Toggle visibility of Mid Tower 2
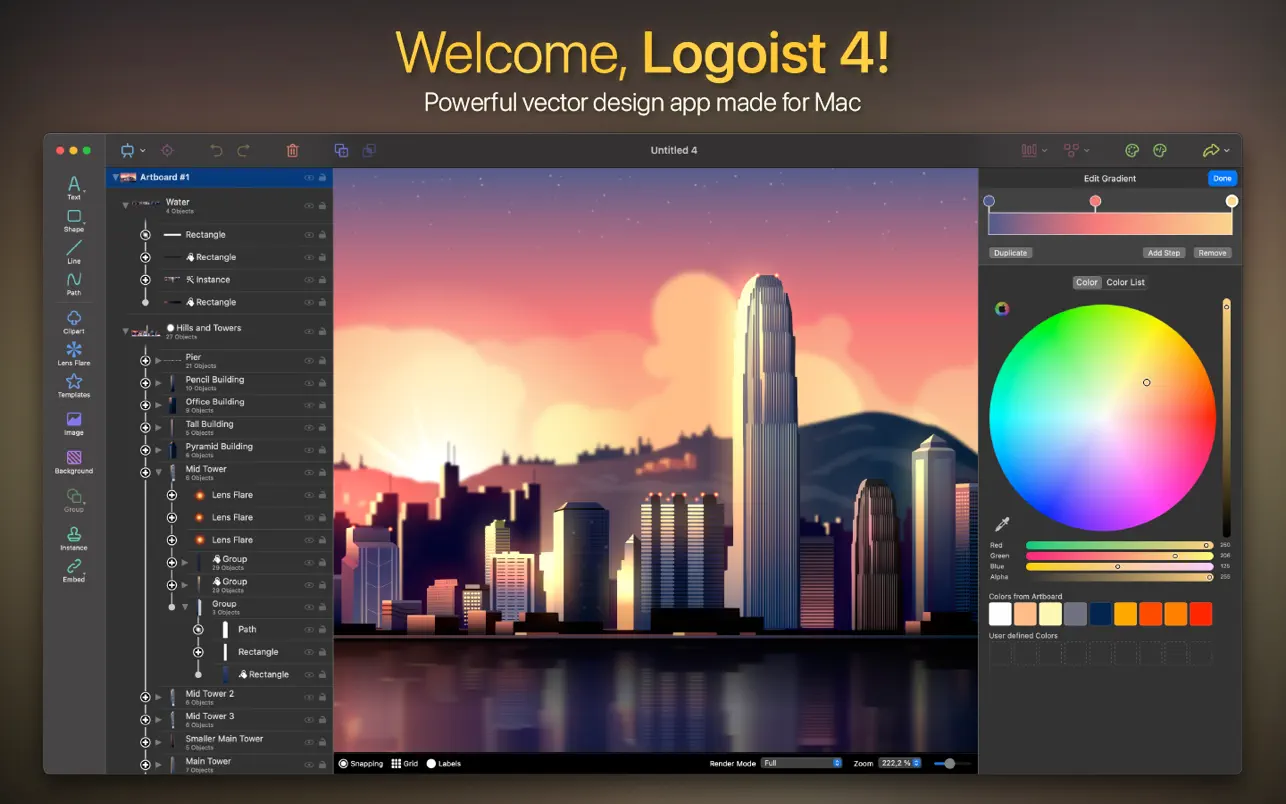This screenshot has width=1286, height=804. coord(309,696)
